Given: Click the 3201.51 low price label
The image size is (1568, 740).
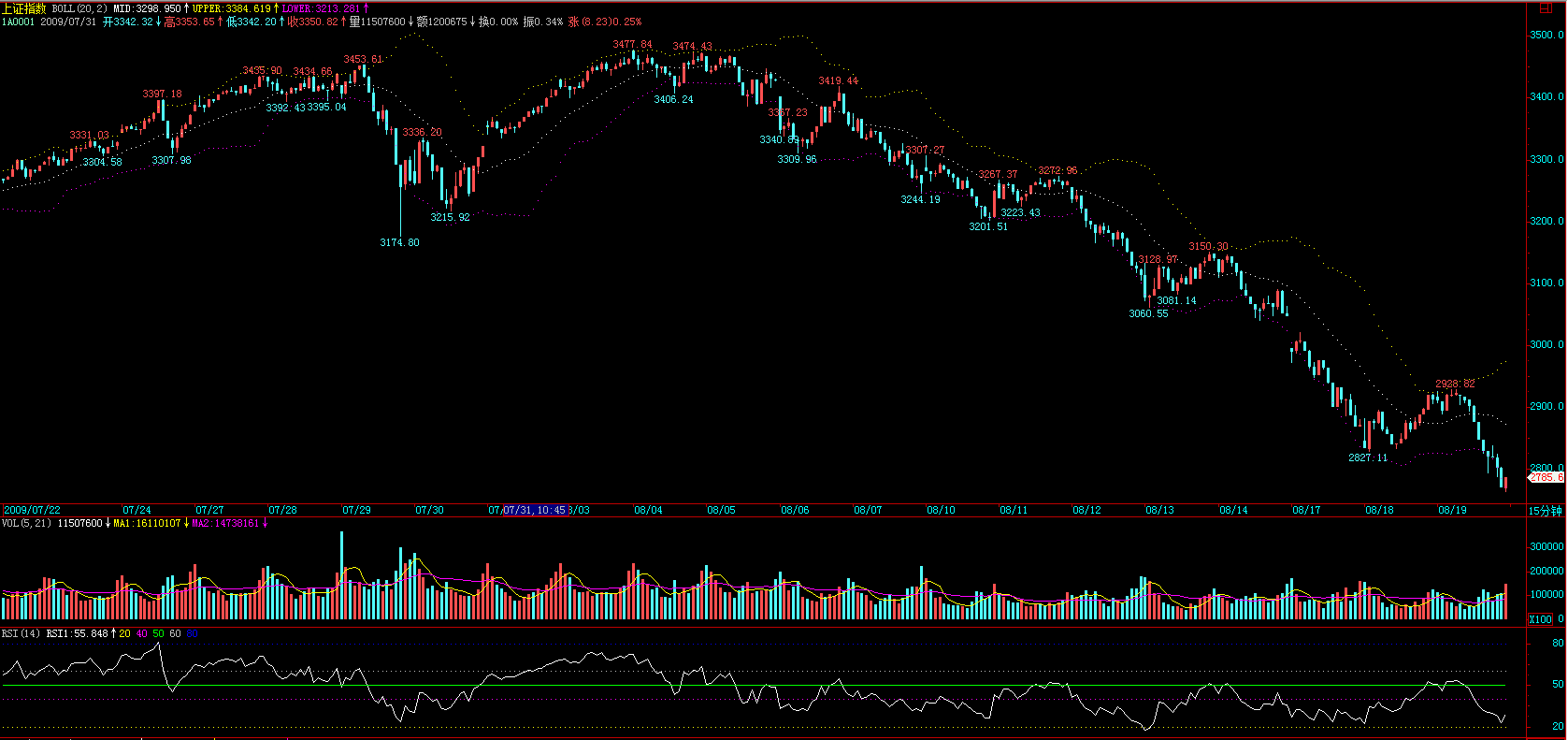Looking at the screenshot, I should 988,226.
